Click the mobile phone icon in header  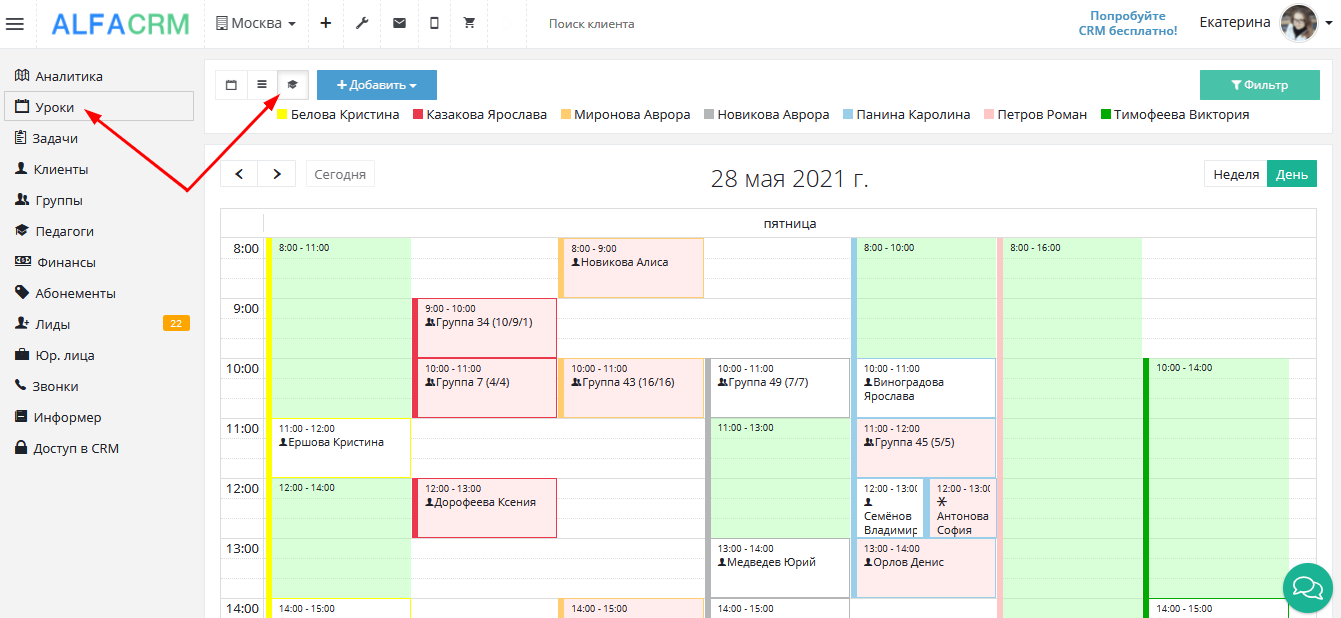433,22
